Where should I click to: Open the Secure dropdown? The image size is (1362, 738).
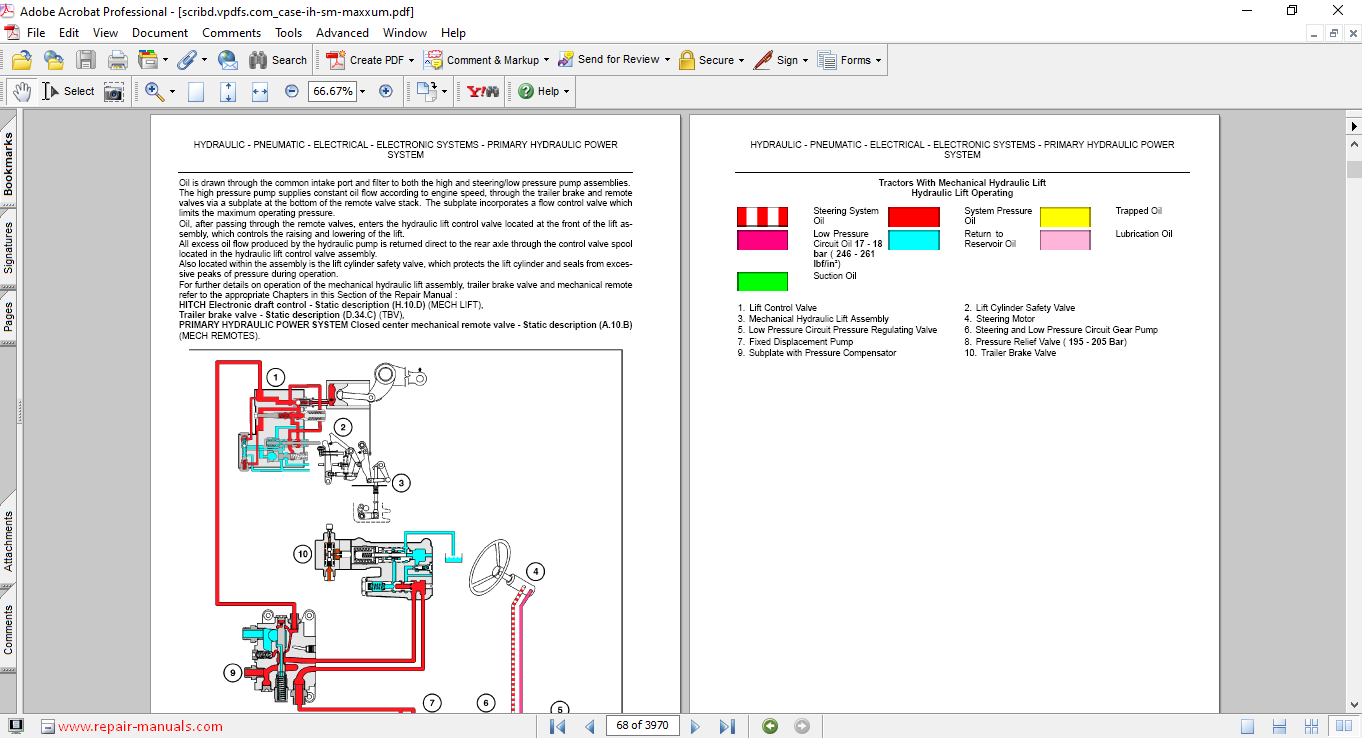(712, 60)
